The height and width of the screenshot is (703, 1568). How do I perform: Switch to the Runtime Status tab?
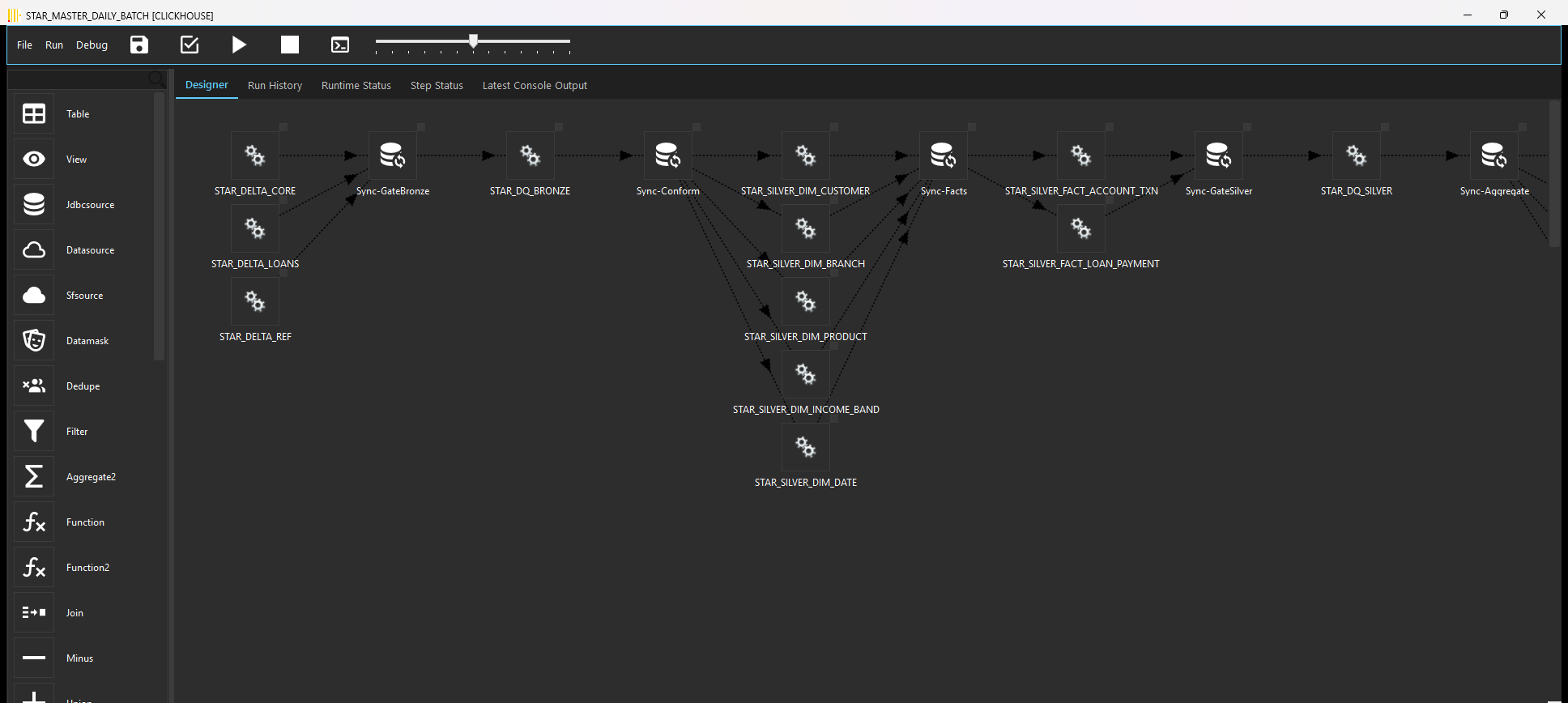tap(356, 85)
